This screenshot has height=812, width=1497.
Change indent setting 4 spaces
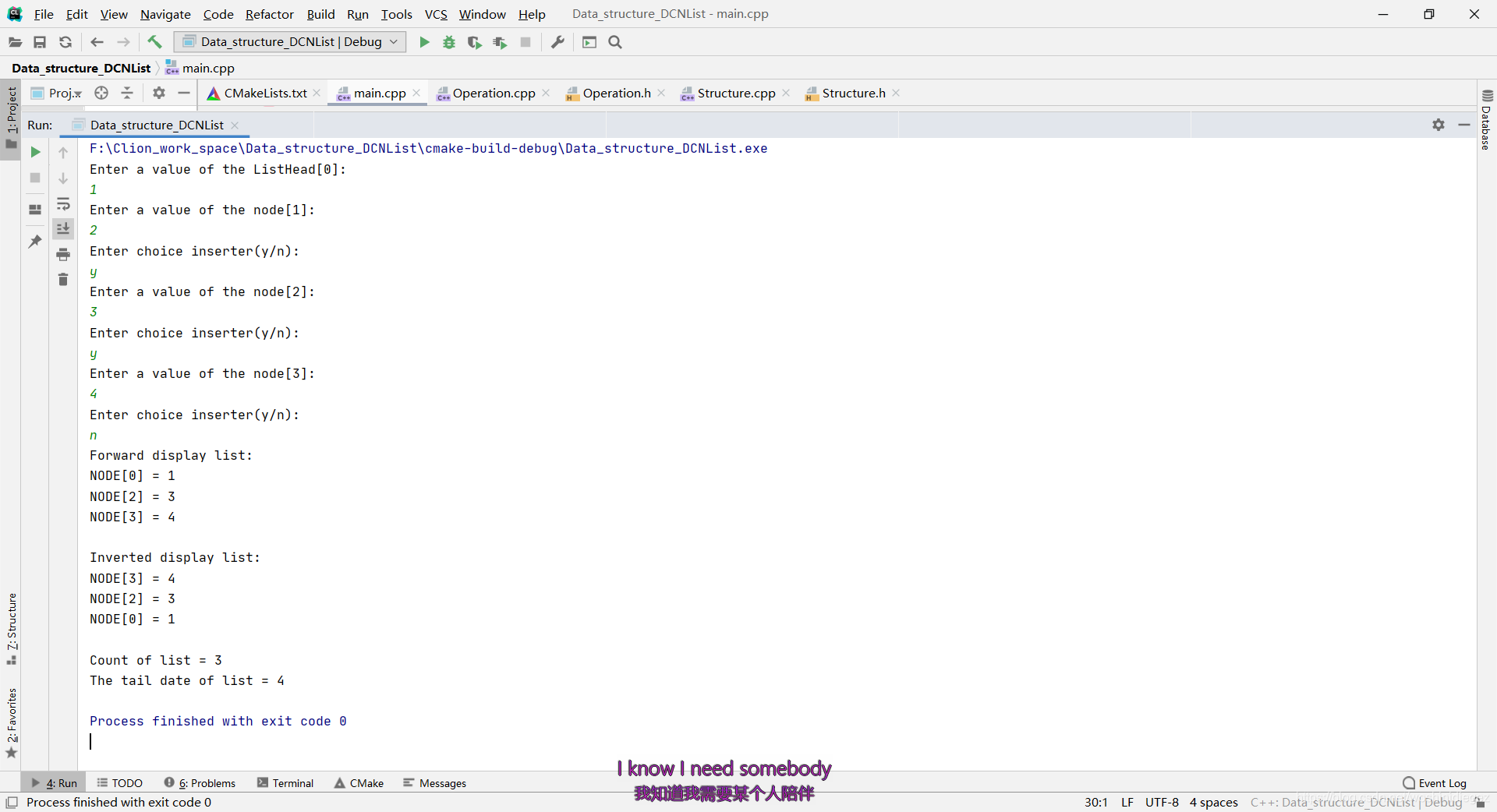[1213, 803]
